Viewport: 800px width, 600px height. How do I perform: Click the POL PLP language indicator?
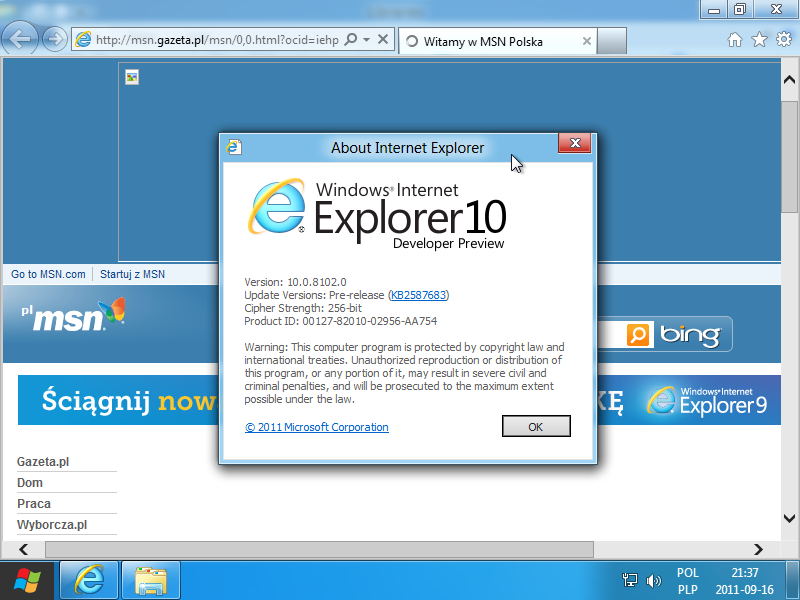point(687,581)
